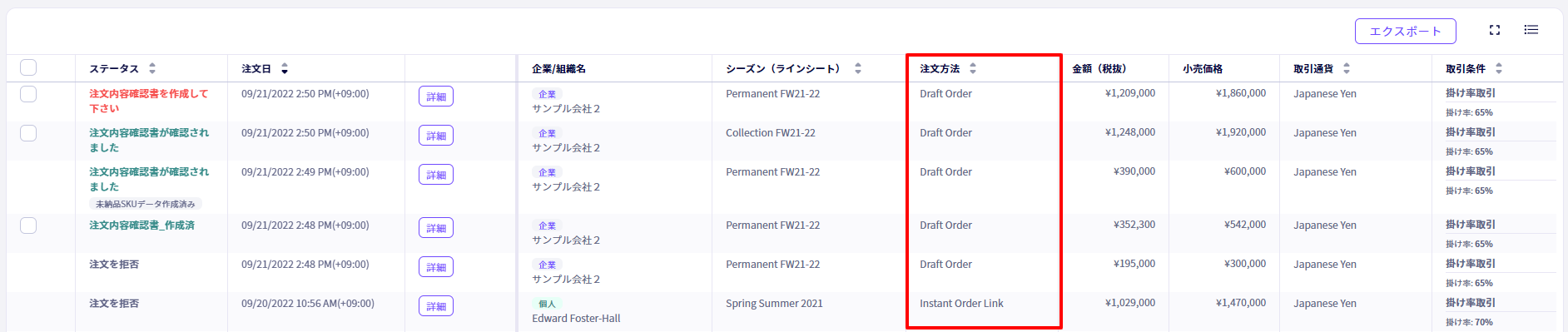This screenshot has width=1568, height=332.
Task: Click the 未納品SKUデータ作成済み tag
Action: pos(146,204)
